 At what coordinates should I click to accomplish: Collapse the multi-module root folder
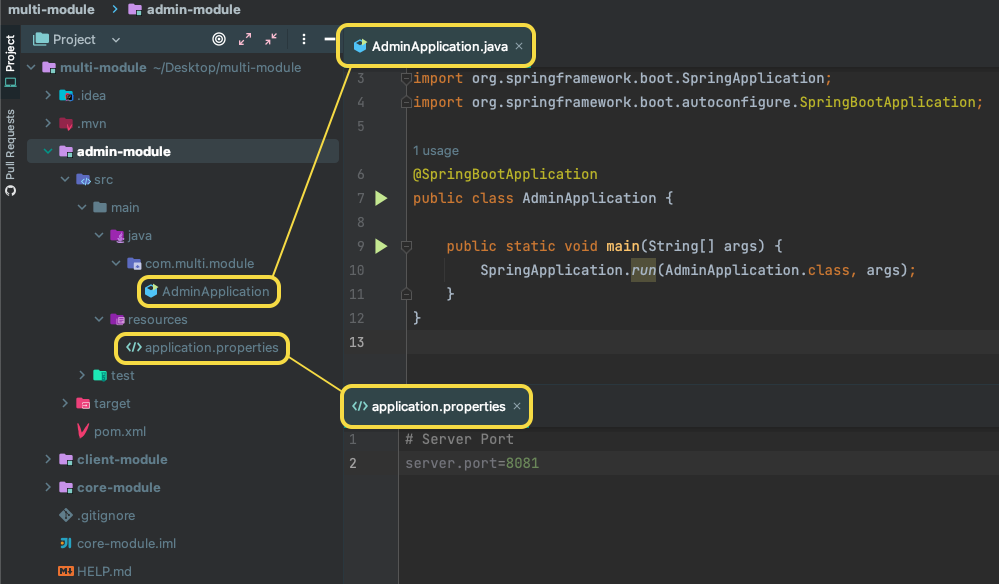click(31, 68)
